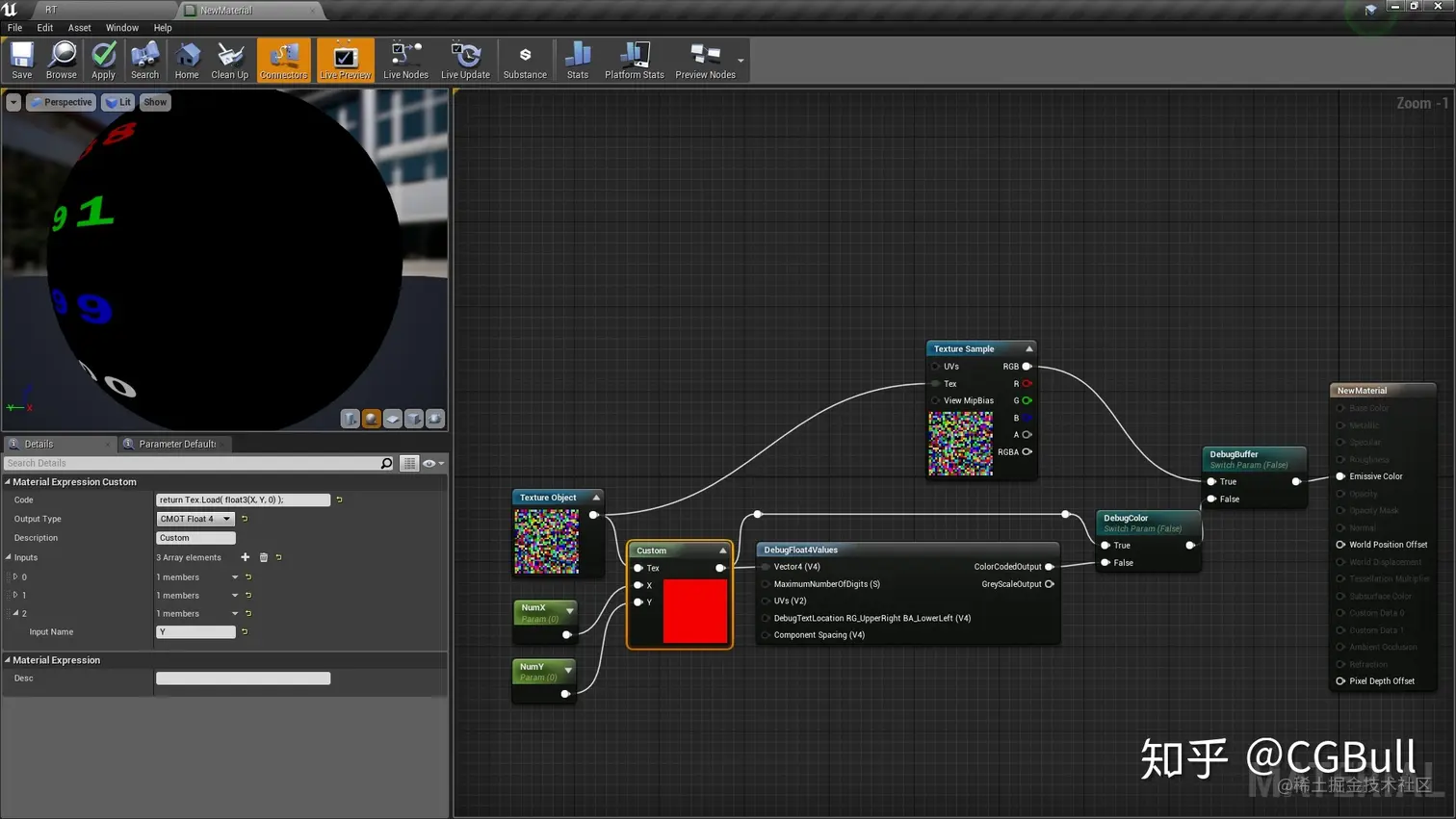This screenshot has width=1456, height=819.
Task: Set preview mesh to cylinder
Action: (351, 419)
